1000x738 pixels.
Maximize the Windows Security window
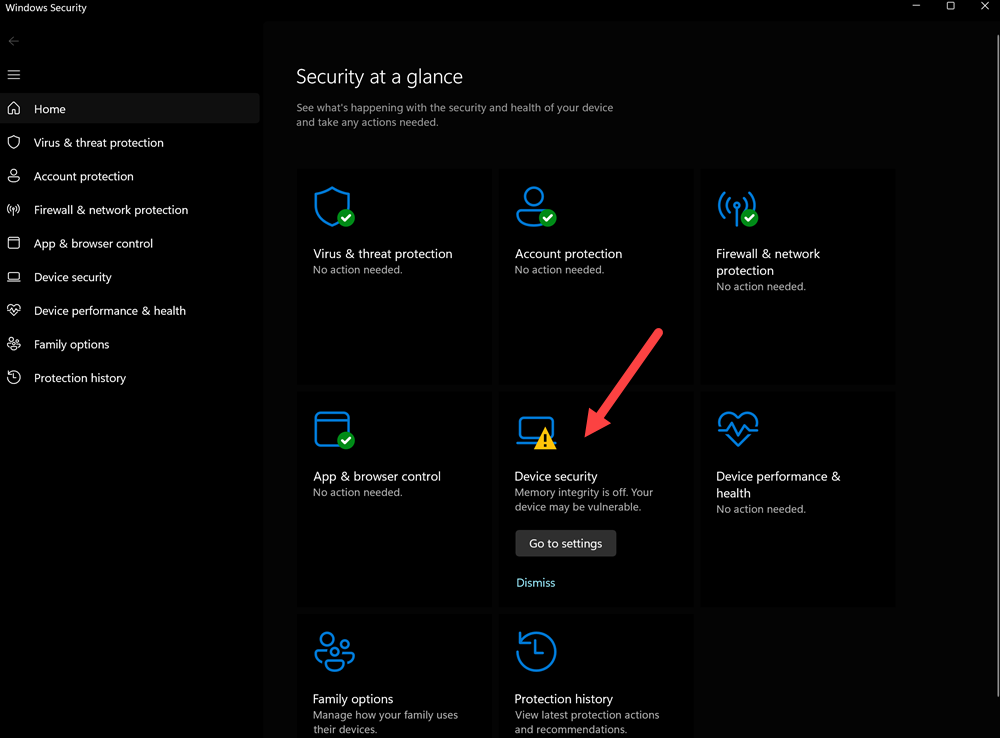950,7
